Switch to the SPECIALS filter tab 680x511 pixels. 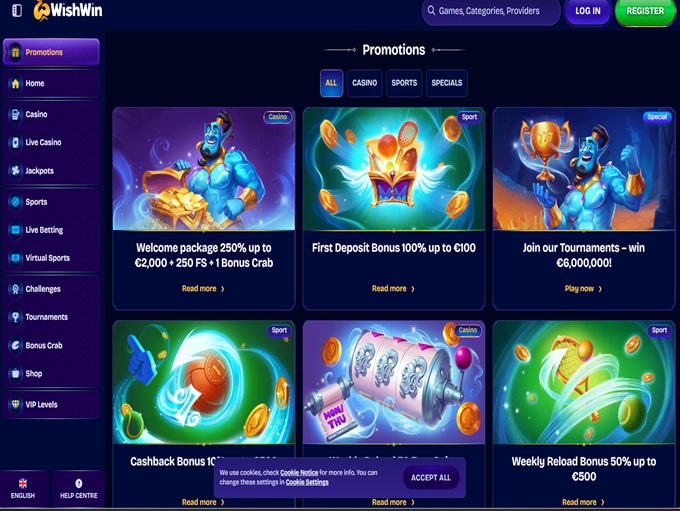(x=447, y=83)
